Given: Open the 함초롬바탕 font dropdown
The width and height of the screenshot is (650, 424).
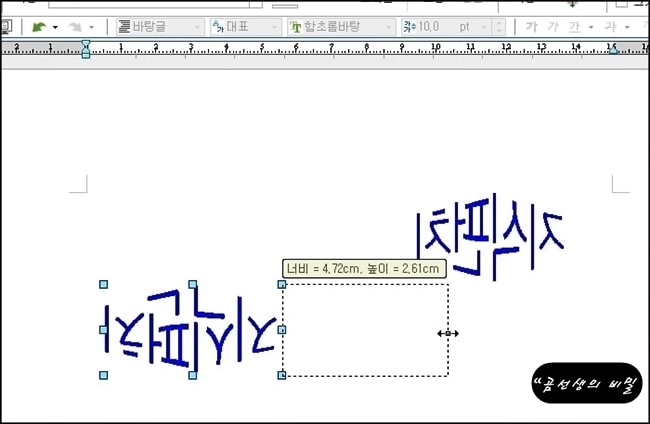Looking at the screenshot, I should (341, 27).
